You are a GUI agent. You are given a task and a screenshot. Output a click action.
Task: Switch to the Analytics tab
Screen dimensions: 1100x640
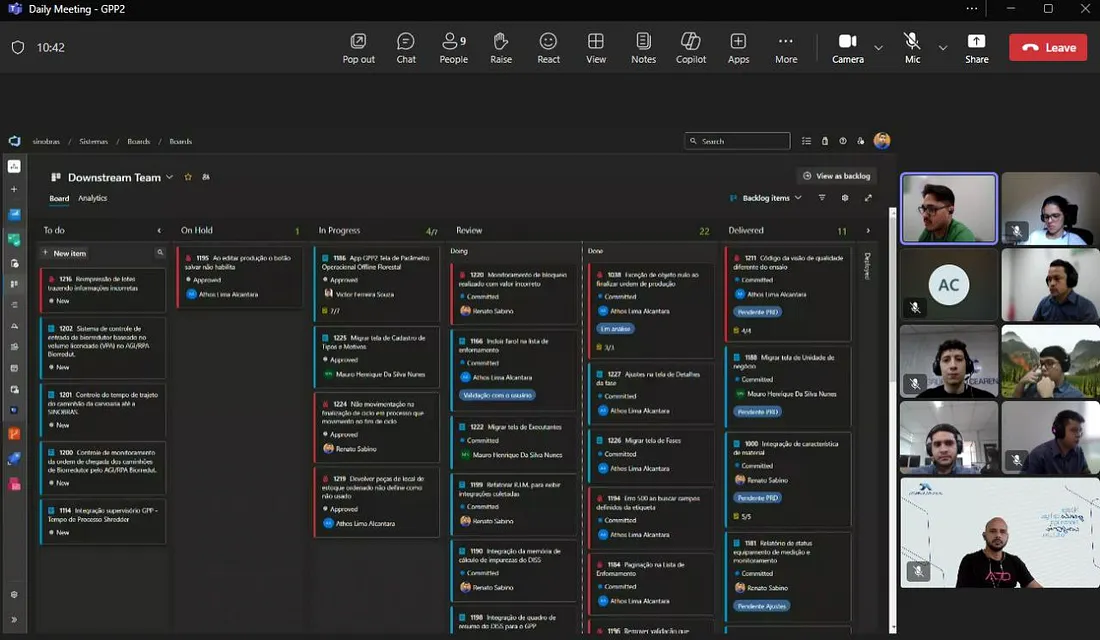click(92, 198)
